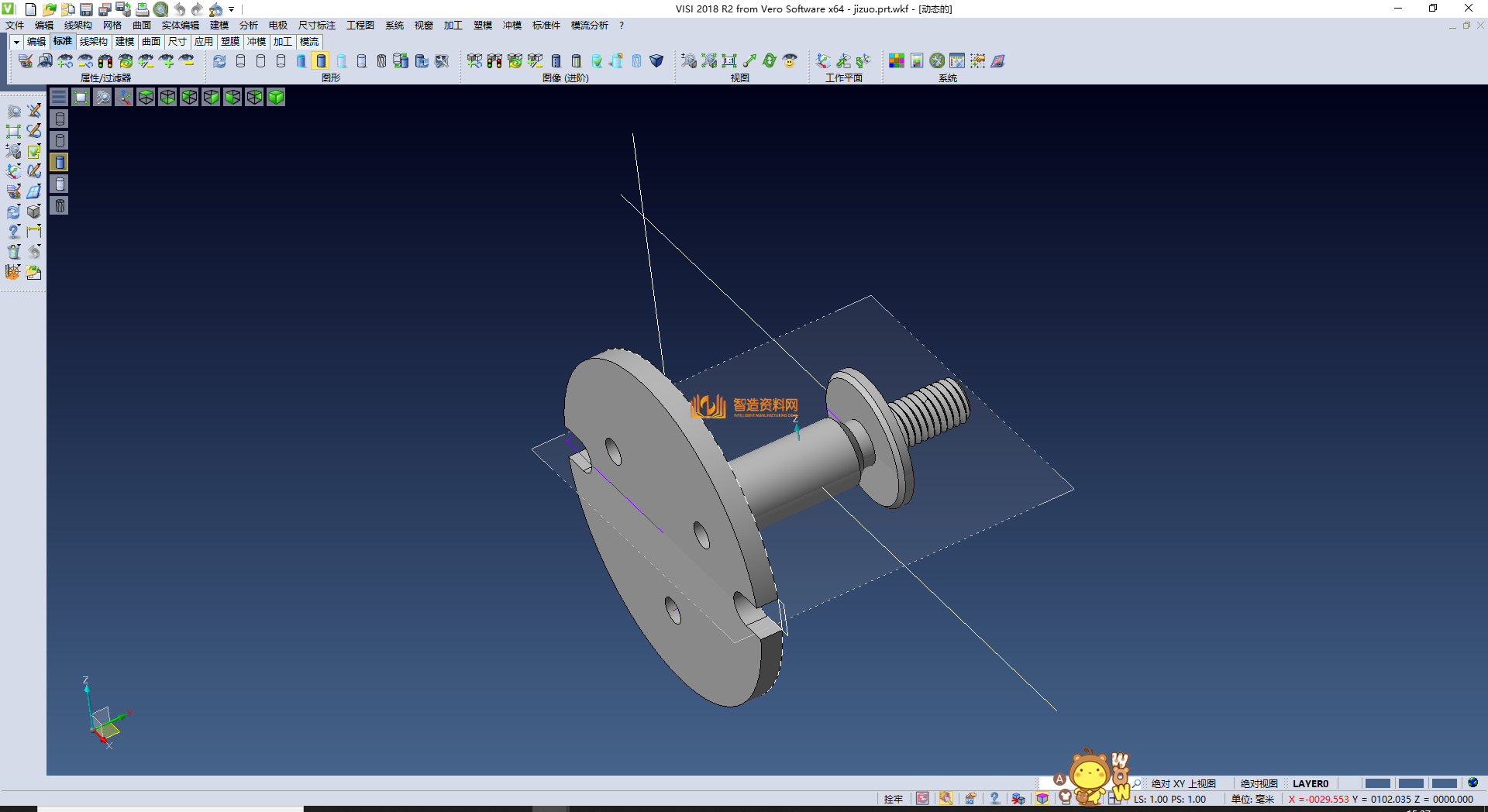The height and width of the screenshot is (812, 1488).
Task: Open the LAYER0 layer selector
Action: 1310,783
